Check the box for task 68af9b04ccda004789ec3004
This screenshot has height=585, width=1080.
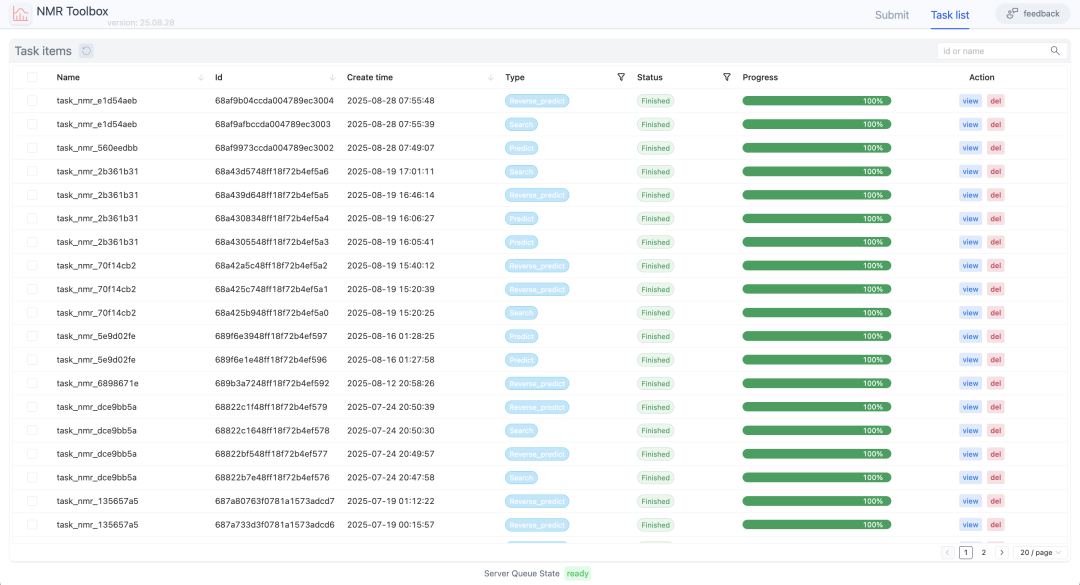pos(32,101)
